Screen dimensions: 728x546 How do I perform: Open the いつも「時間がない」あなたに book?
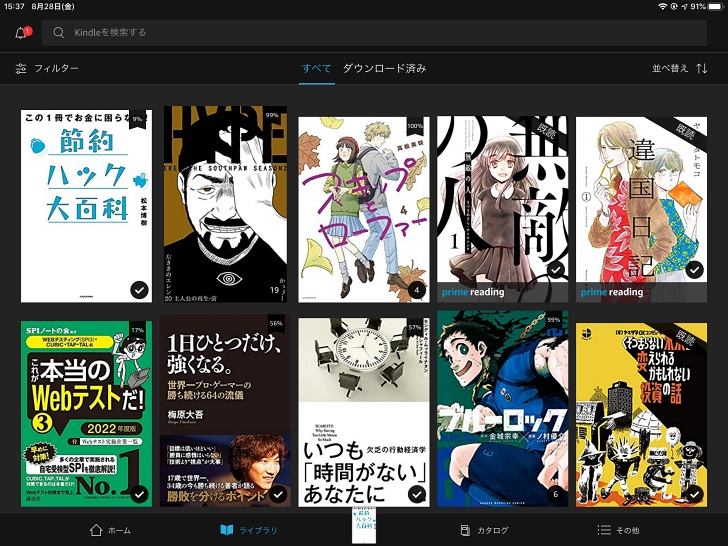(x=364, y=412)
